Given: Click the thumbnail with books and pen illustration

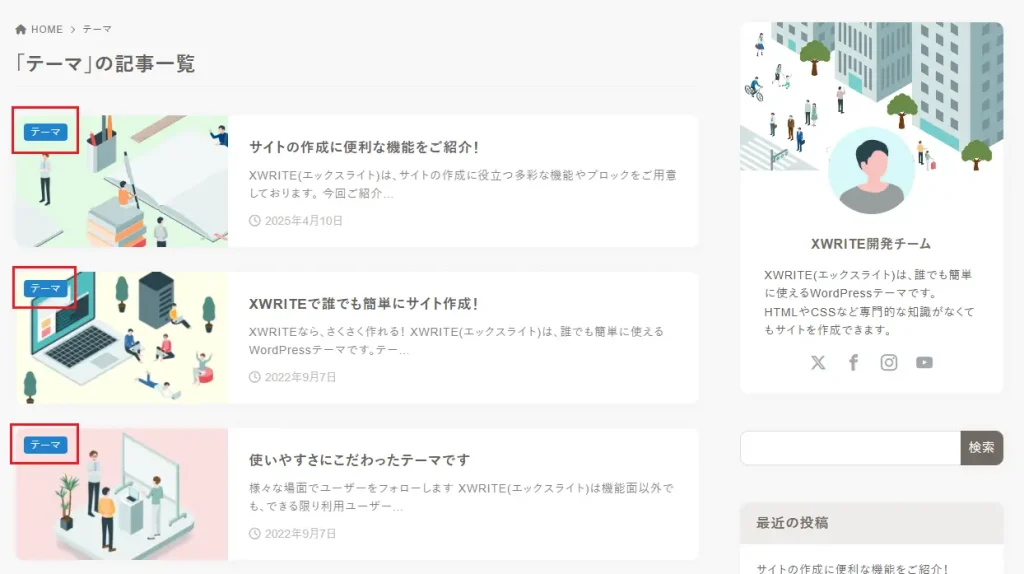Looking at the screenshot, I should (x=121, y=181).
